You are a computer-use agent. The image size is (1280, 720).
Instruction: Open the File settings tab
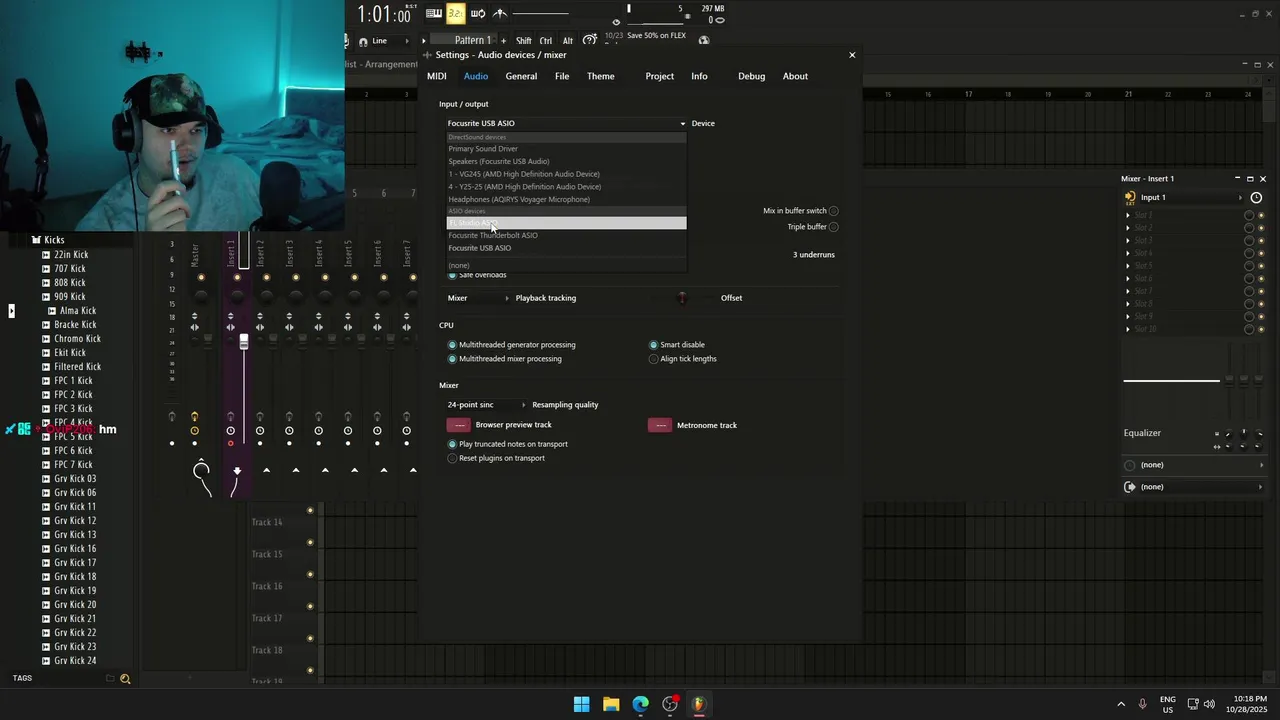(x=562, y=76)
